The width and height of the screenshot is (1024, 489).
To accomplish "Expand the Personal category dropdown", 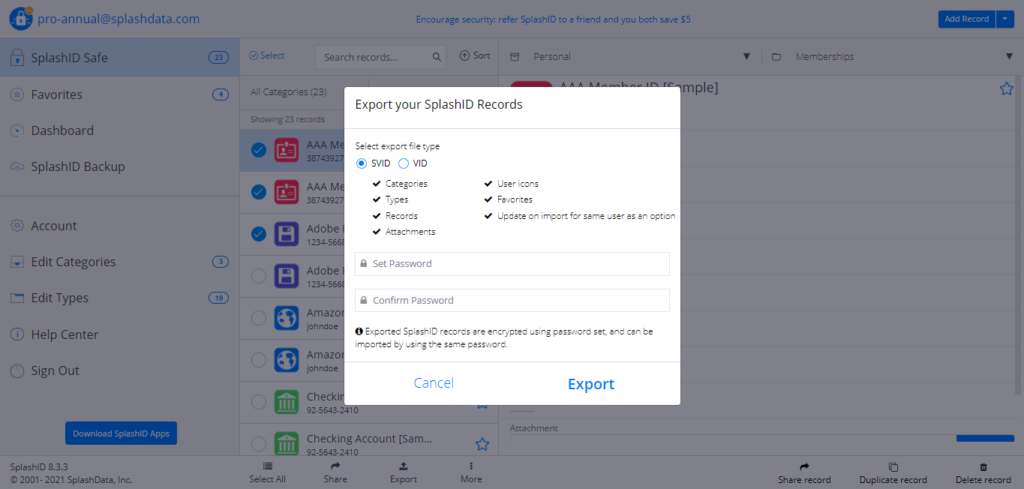I will (x=746, y=57).
